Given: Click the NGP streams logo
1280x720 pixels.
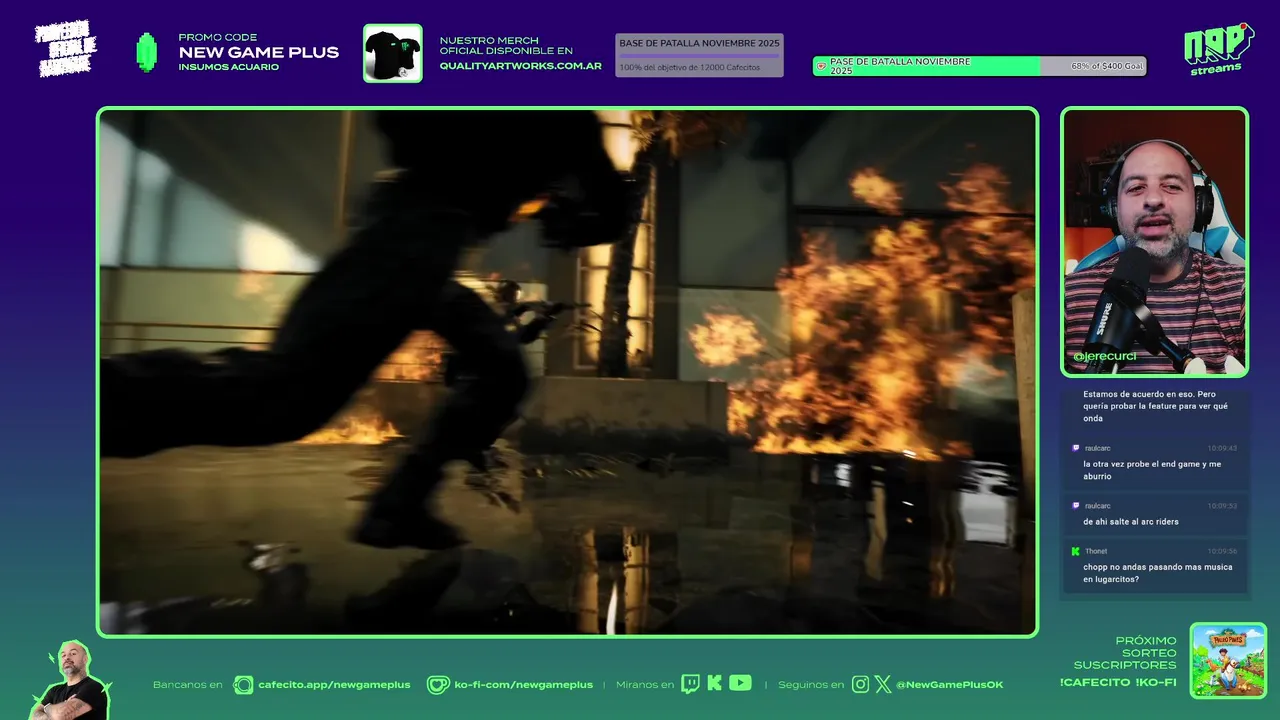Looking at the screenshot, I should point(1218,49).
